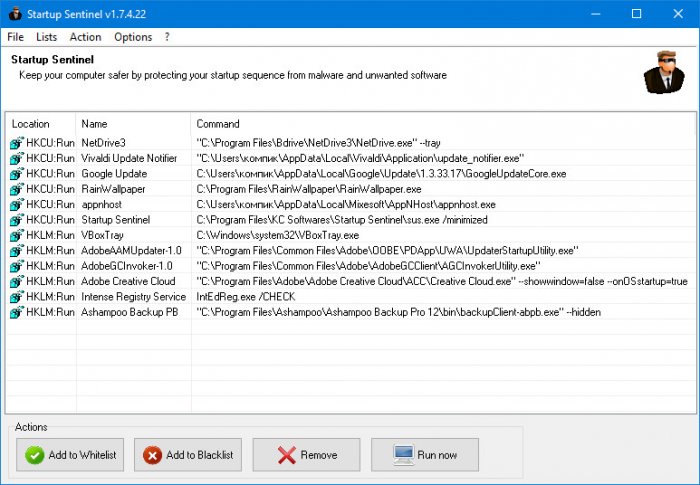
Task: Click the red cross circle icon on Add to Blacklist
Action: [x=152, y=455]
